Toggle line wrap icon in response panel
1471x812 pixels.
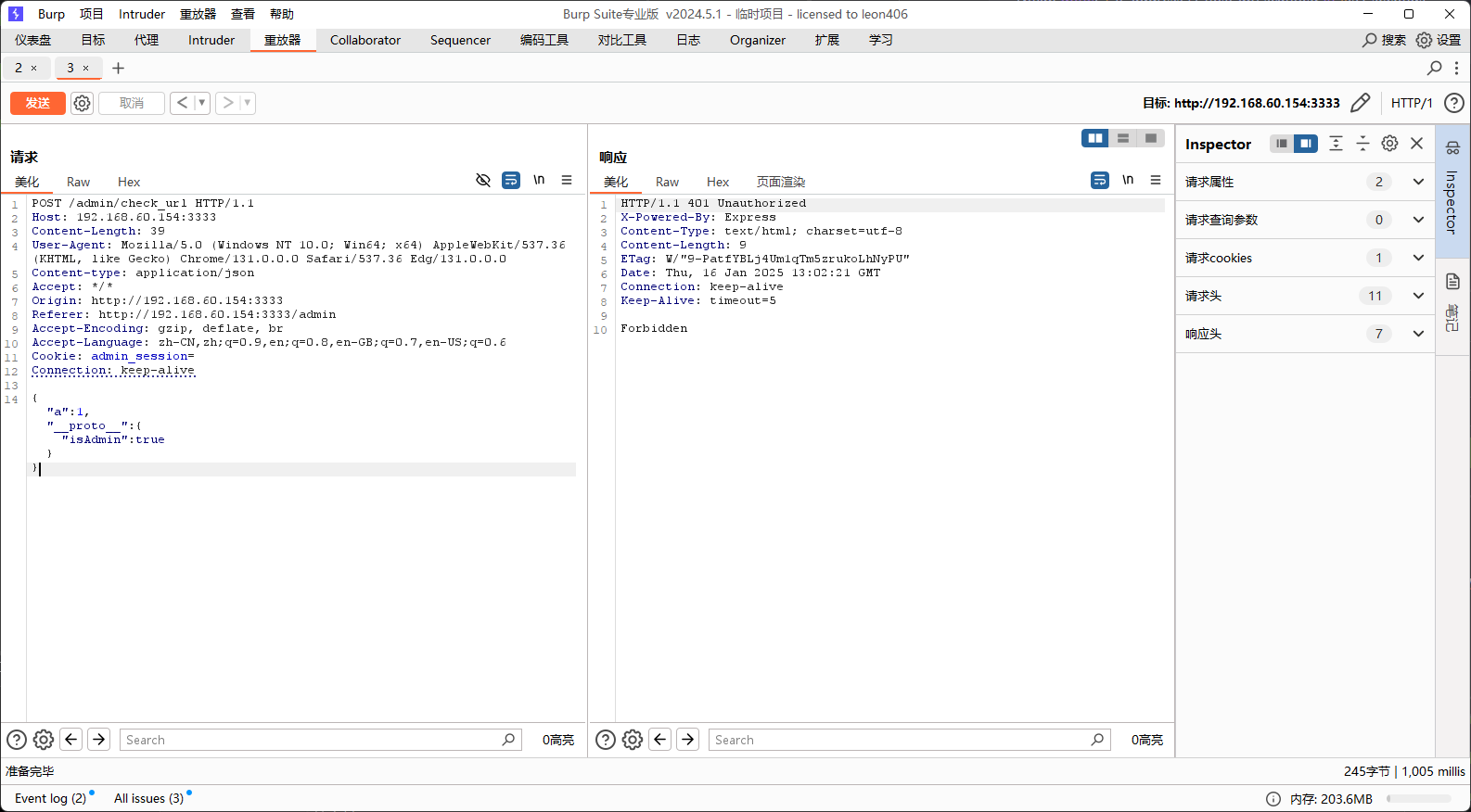coord(1100,180)
